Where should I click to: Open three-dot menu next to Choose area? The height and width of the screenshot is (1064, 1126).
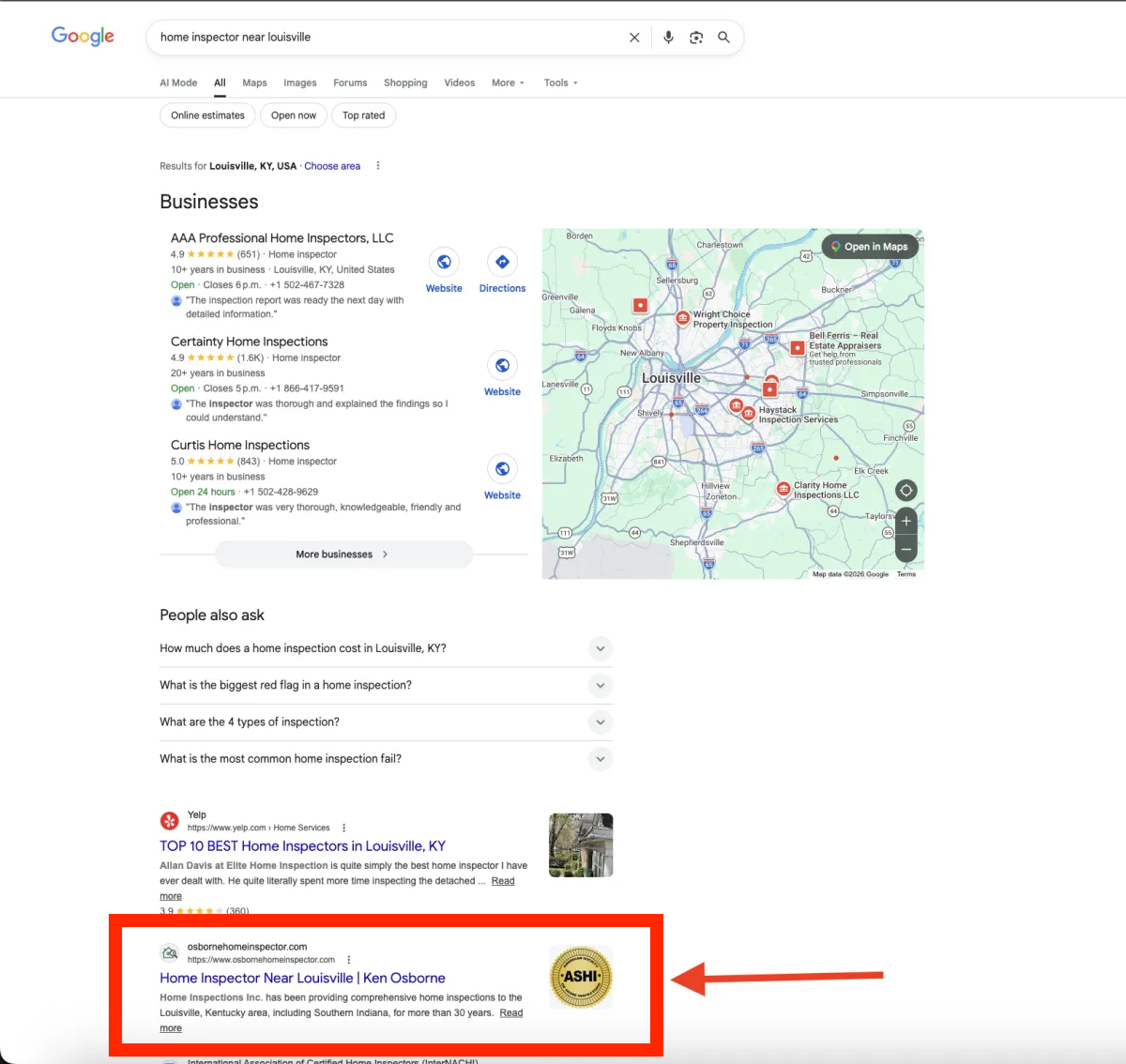378,166
